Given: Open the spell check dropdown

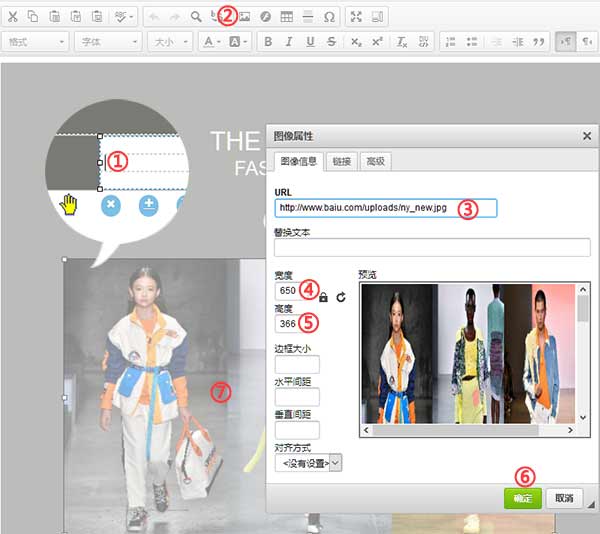Looking at the screenshot, I should [124, 16].
